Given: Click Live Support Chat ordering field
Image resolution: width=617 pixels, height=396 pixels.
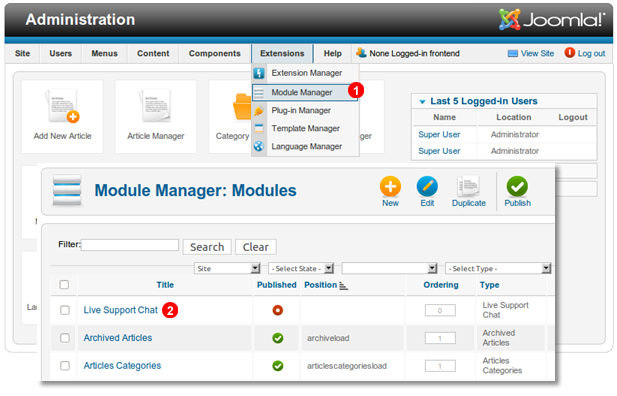Looking at the screenshot, I should pyautogui.click(x=440, y=310).
